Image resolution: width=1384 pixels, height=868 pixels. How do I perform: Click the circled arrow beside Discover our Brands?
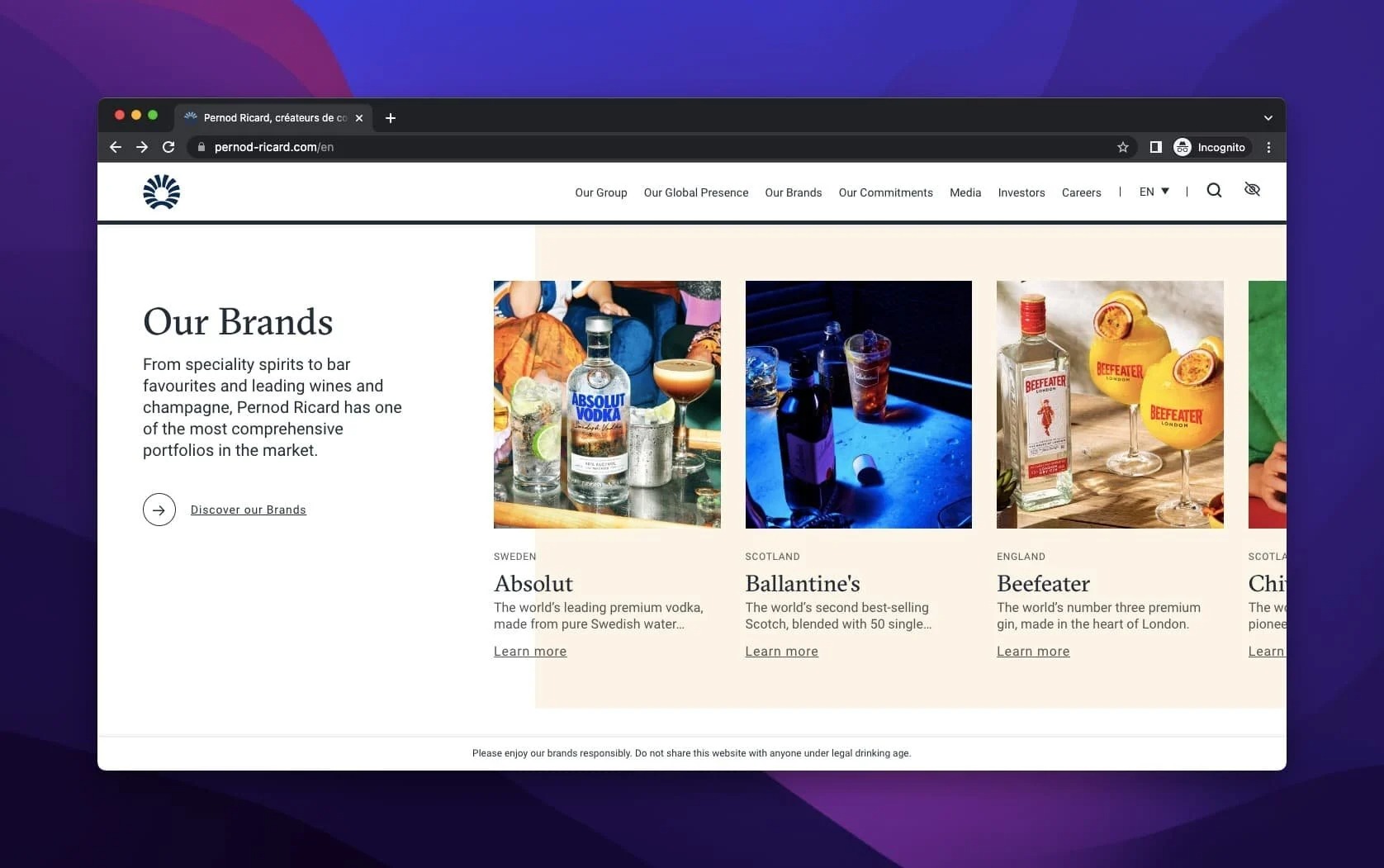click(159, 510)
